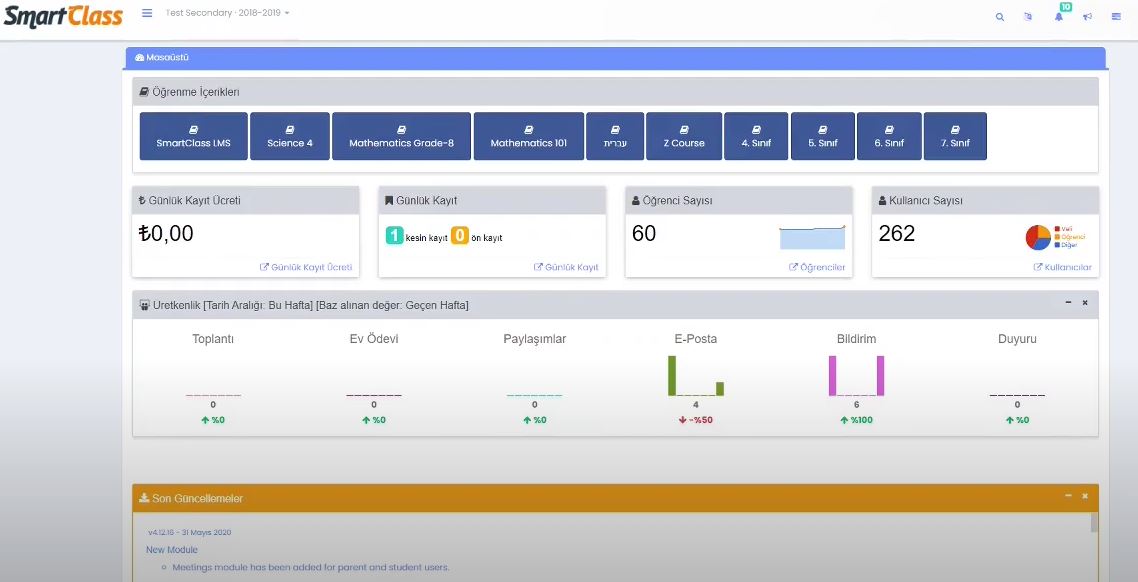Open the search icon in the top bar
This screenshot has width=1138, height=582.
(1000, 16)
